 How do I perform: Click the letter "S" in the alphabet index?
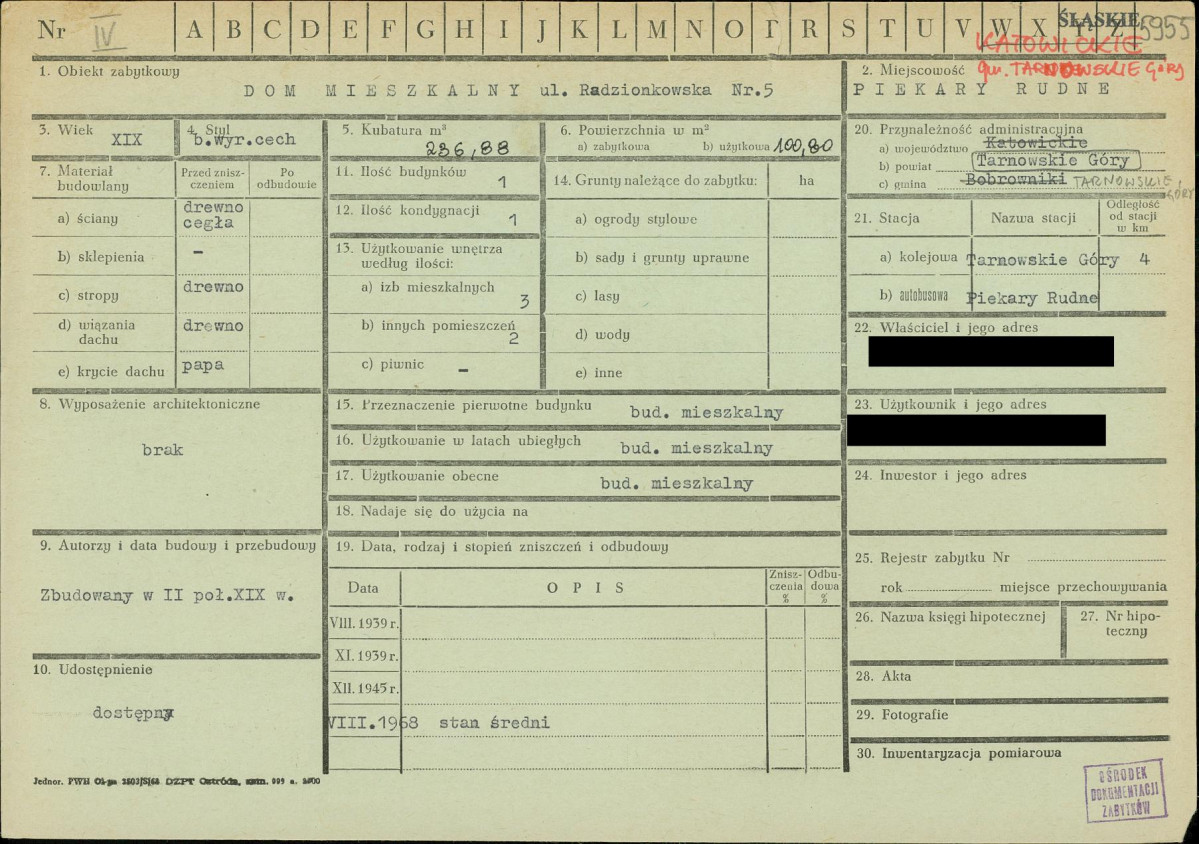(x=848, y=29)
